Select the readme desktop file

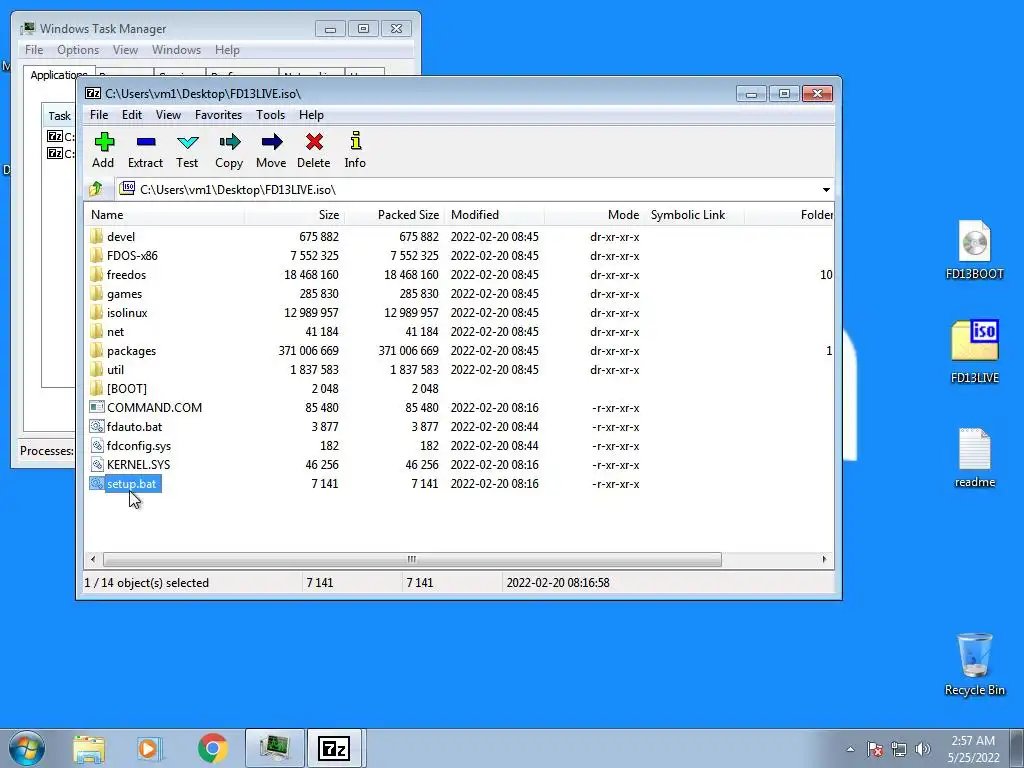[974, 458]
